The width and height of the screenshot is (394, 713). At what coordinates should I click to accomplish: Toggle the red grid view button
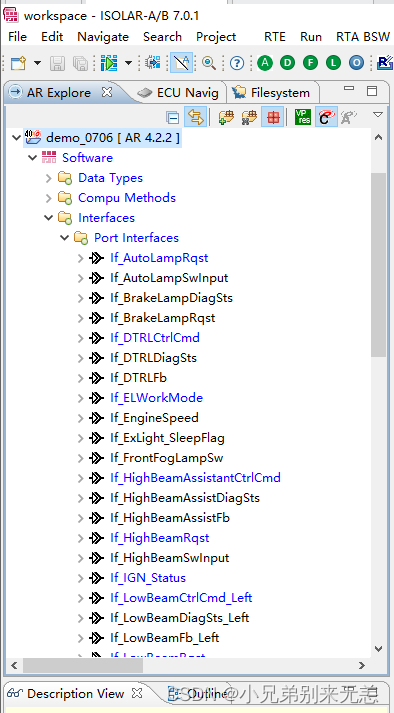[273, 117]
